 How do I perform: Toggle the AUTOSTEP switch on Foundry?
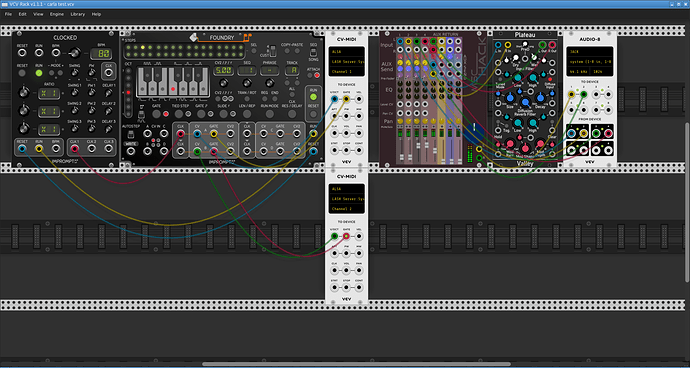tap(131, 134)
